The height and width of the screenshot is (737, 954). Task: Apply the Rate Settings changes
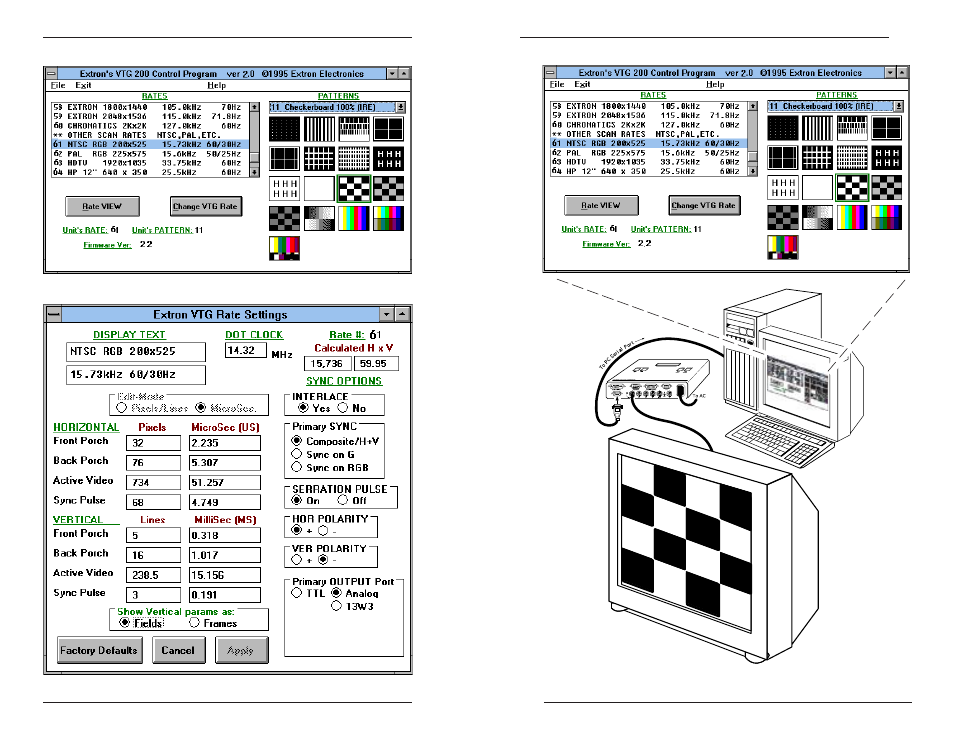tap(241, 650)
